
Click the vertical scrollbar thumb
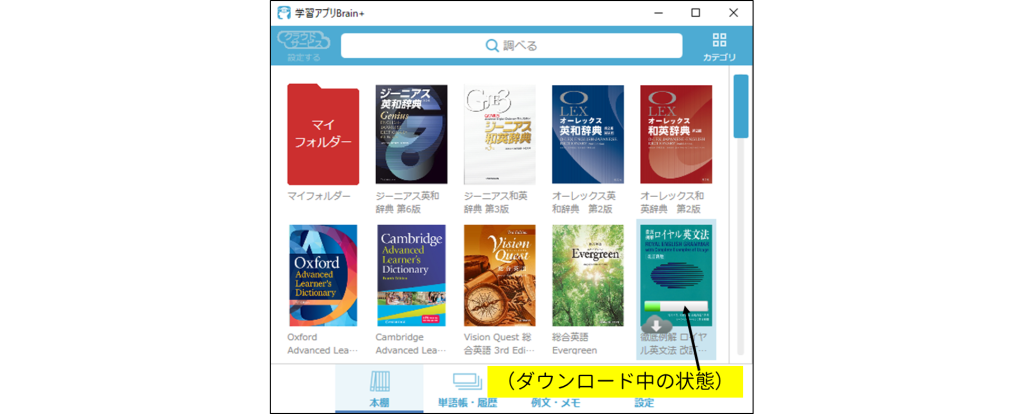[x=741, y=106]
